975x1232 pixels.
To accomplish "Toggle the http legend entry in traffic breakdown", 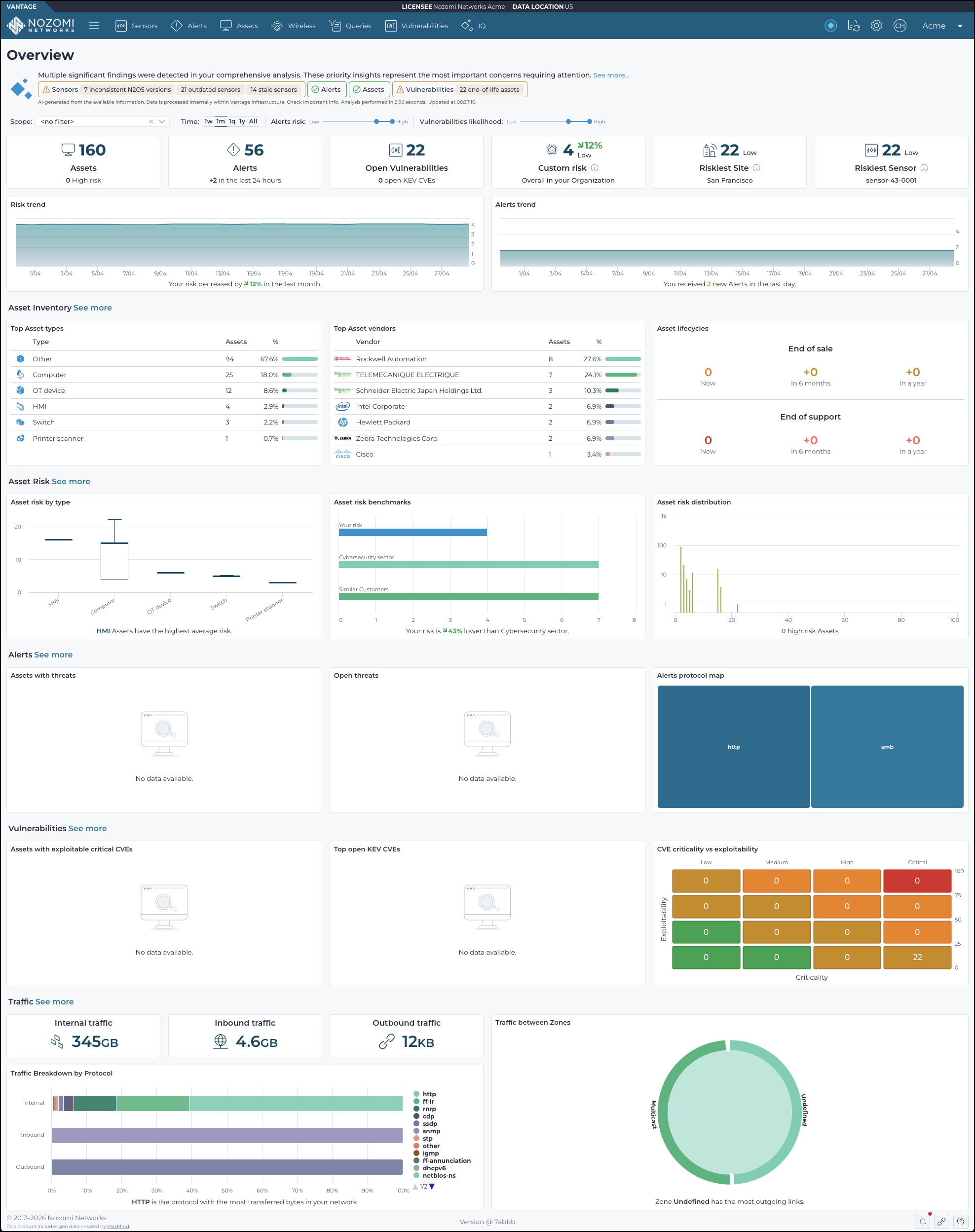I will [x=425, y=1094].
